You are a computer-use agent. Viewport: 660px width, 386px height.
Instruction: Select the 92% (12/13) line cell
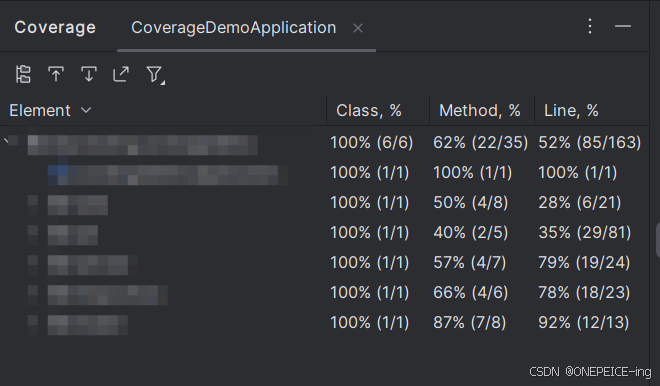pyautogui.click(x=584, y=323)
